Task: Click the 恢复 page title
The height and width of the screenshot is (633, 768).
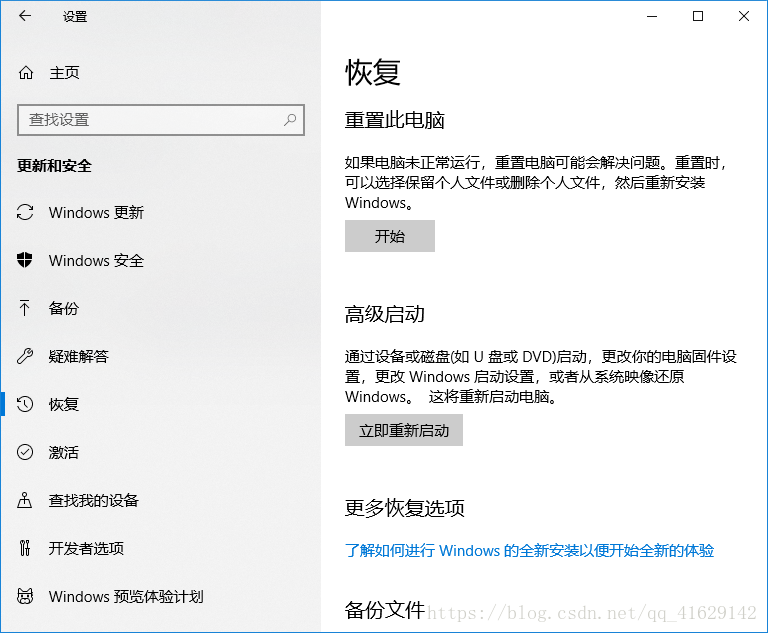Action: tap(373, 73)
